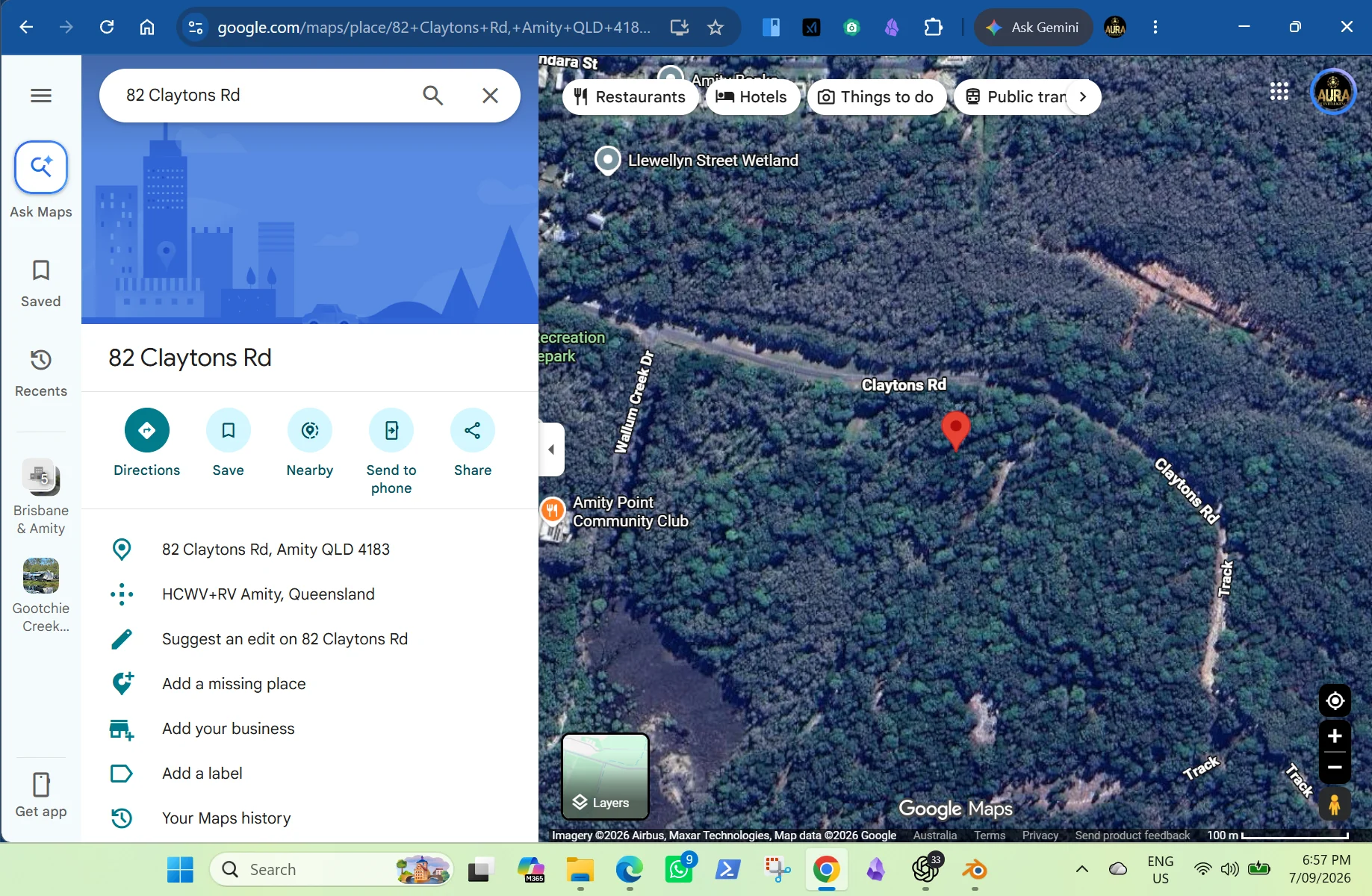This screenshot has width=1372, height=896.
Task: Open Terms link
Action: [990, 836]
